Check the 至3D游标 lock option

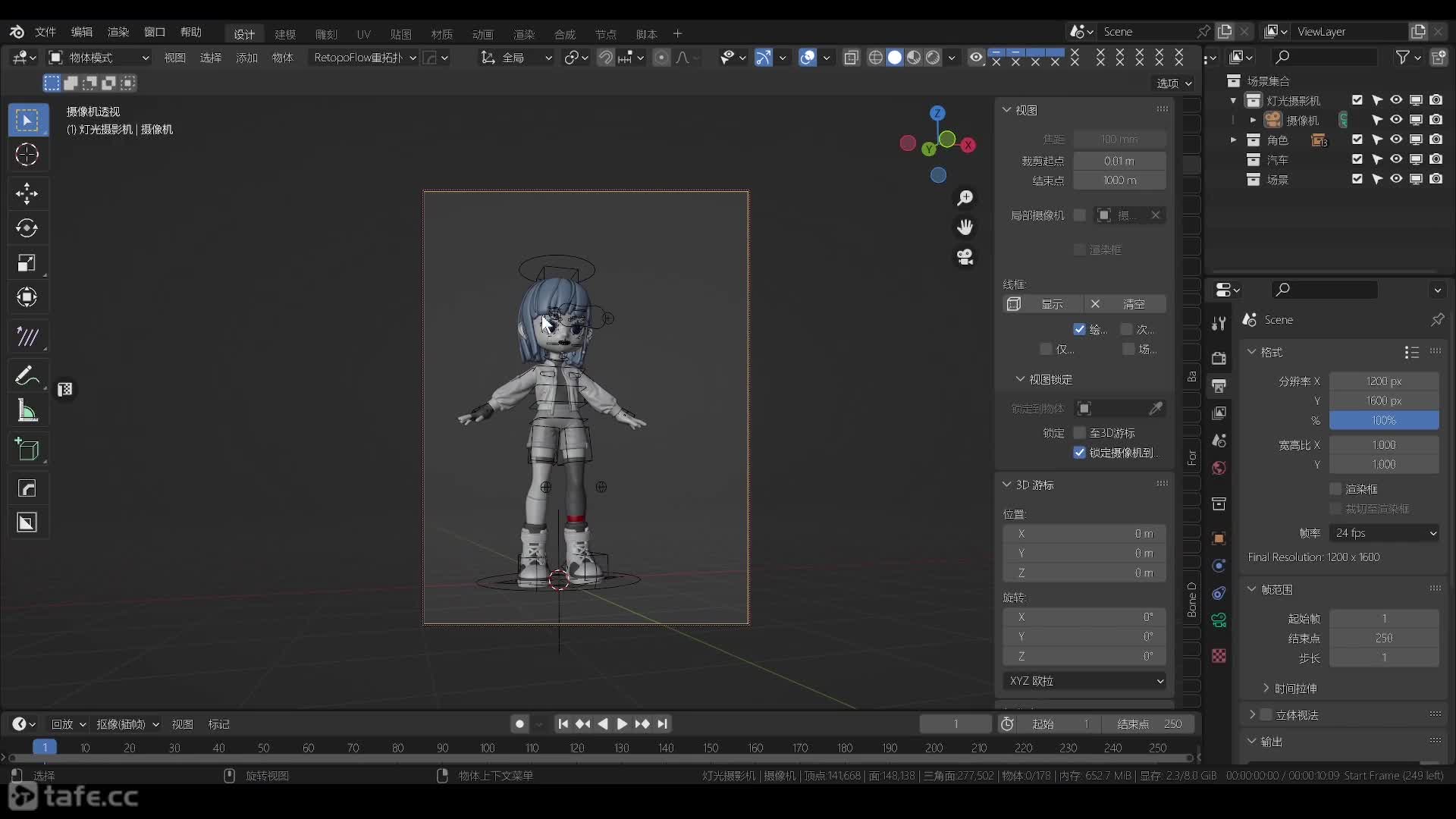click(x=1080, y=433)
